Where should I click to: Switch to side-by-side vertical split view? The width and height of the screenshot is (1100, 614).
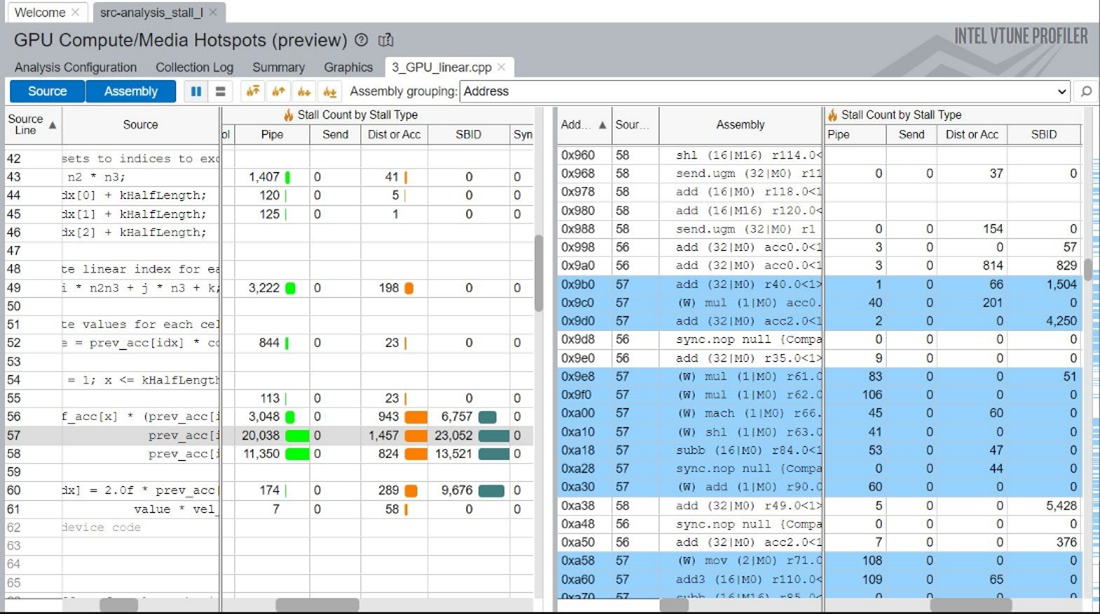[196, 91]
